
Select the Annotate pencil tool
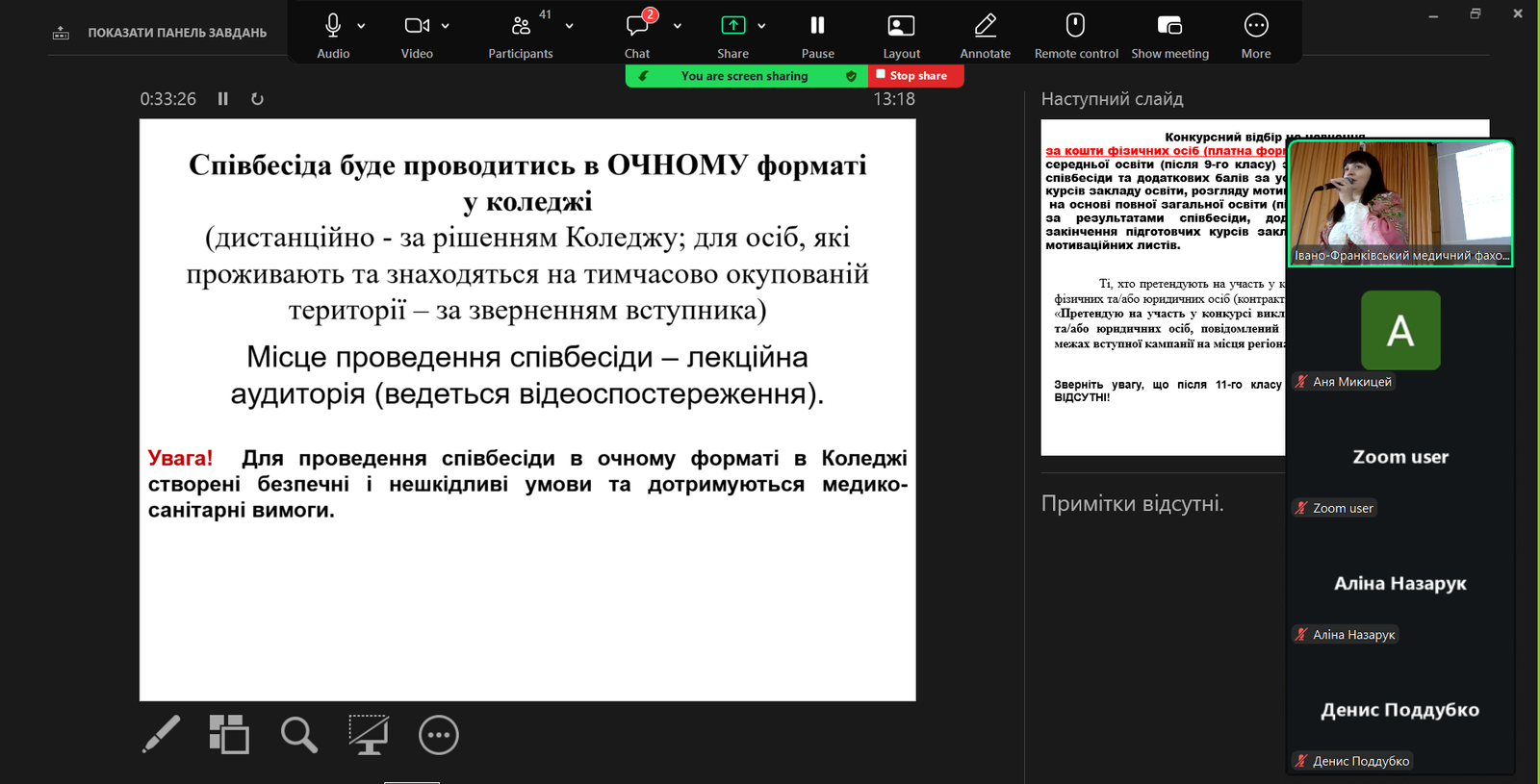[985, 26]
